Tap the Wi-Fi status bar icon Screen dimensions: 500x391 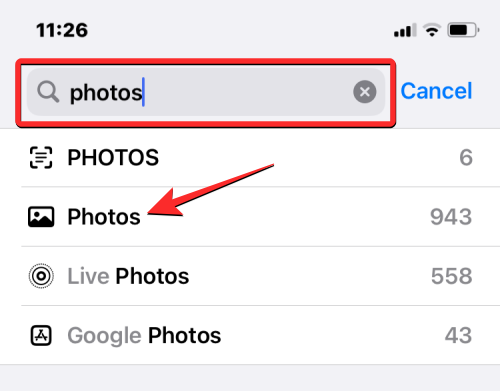(432, 30)
